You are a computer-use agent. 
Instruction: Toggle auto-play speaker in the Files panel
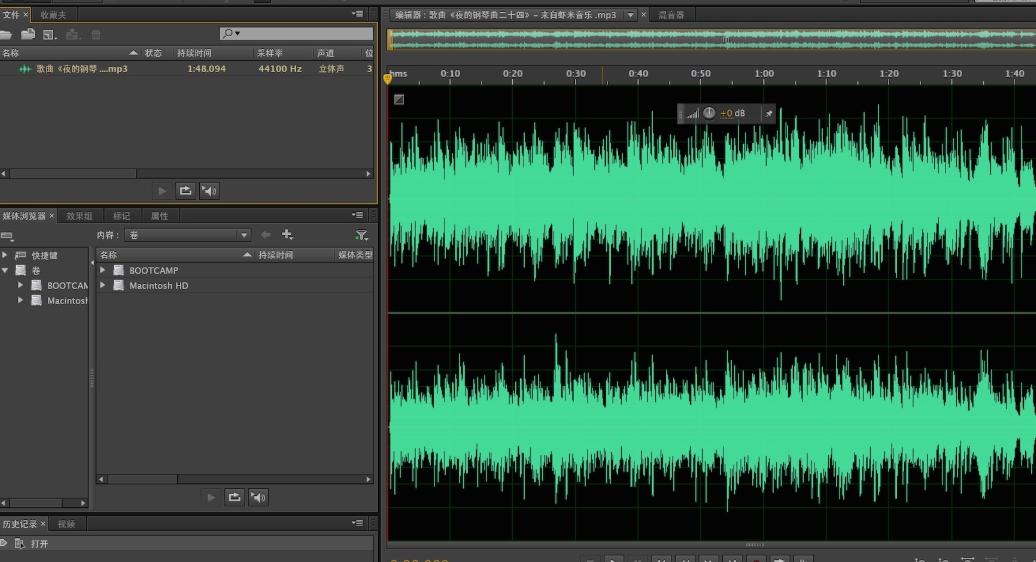(209, 191)
